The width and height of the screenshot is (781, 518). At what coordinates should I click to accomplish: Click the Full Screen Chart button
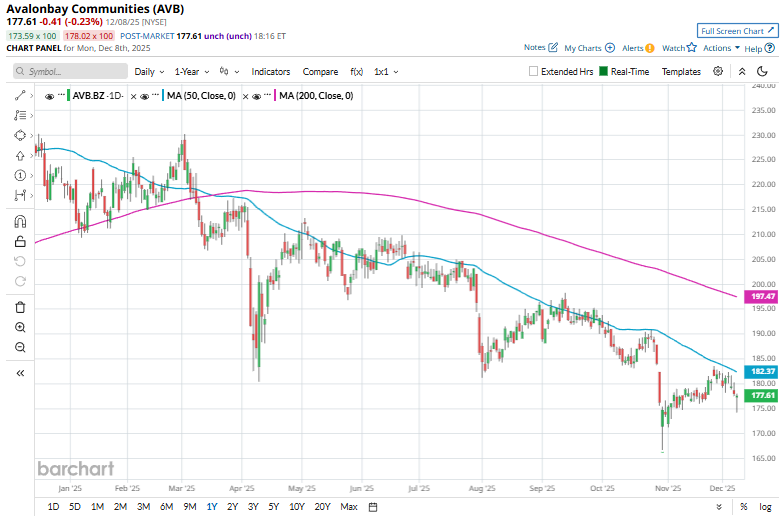(x=736, y=31)
